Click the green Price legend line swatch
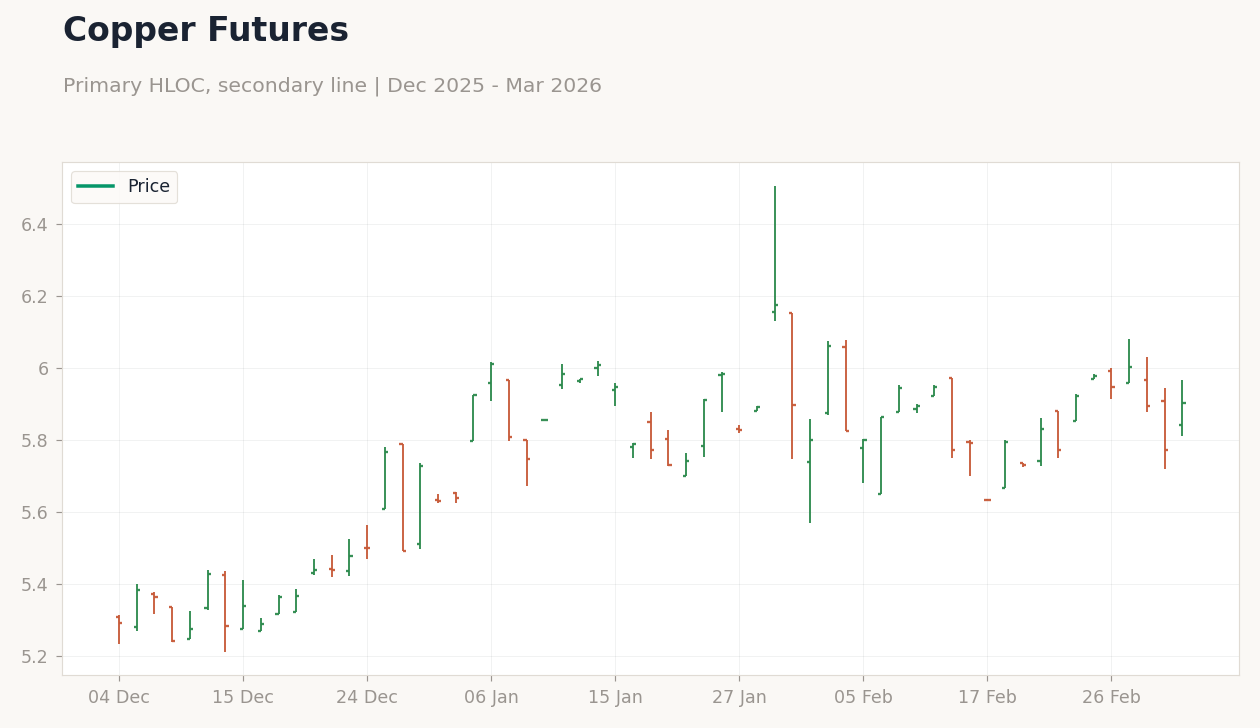Screen dimensions: 1260x728 97,187
